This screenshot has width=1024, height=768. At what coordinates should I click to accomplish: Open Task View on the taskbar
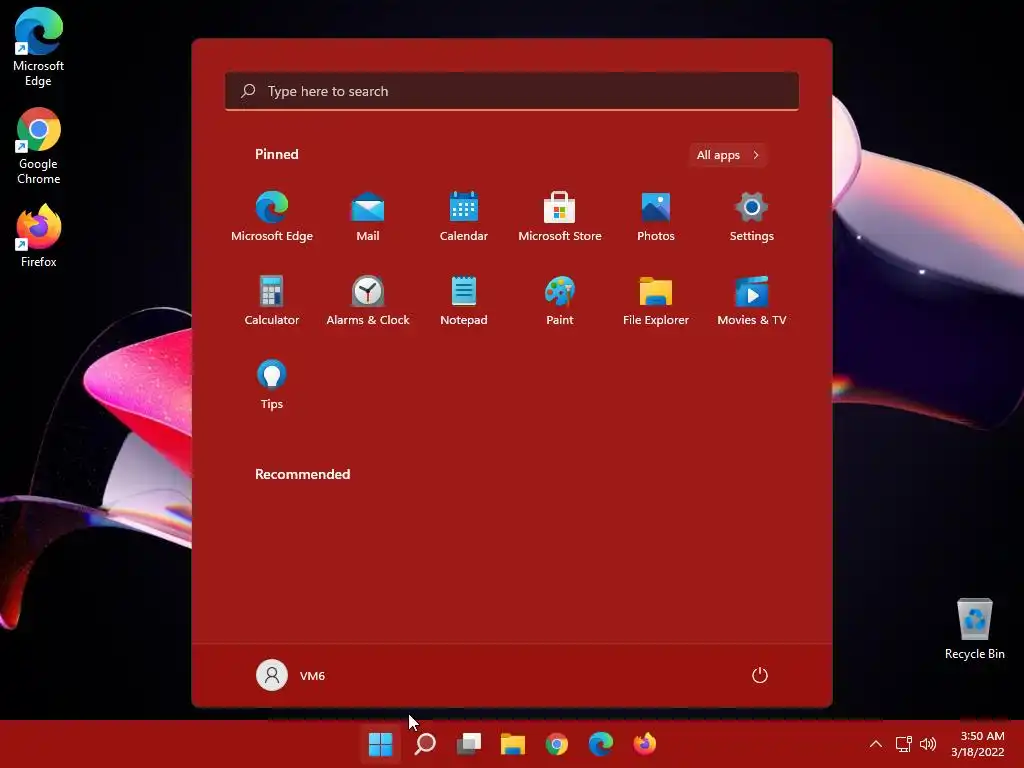[469, 744]
